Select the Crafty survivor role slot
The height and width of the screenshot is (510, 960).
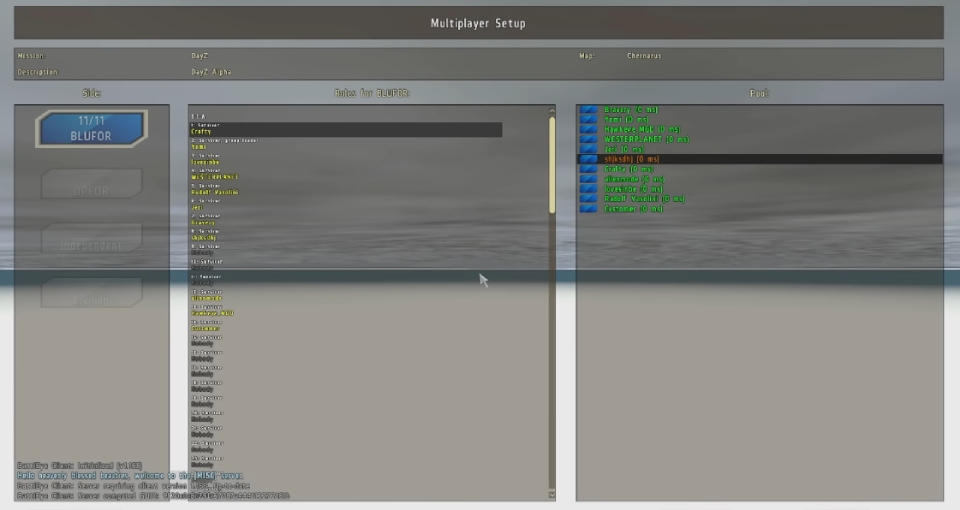[x=346, y=129]
